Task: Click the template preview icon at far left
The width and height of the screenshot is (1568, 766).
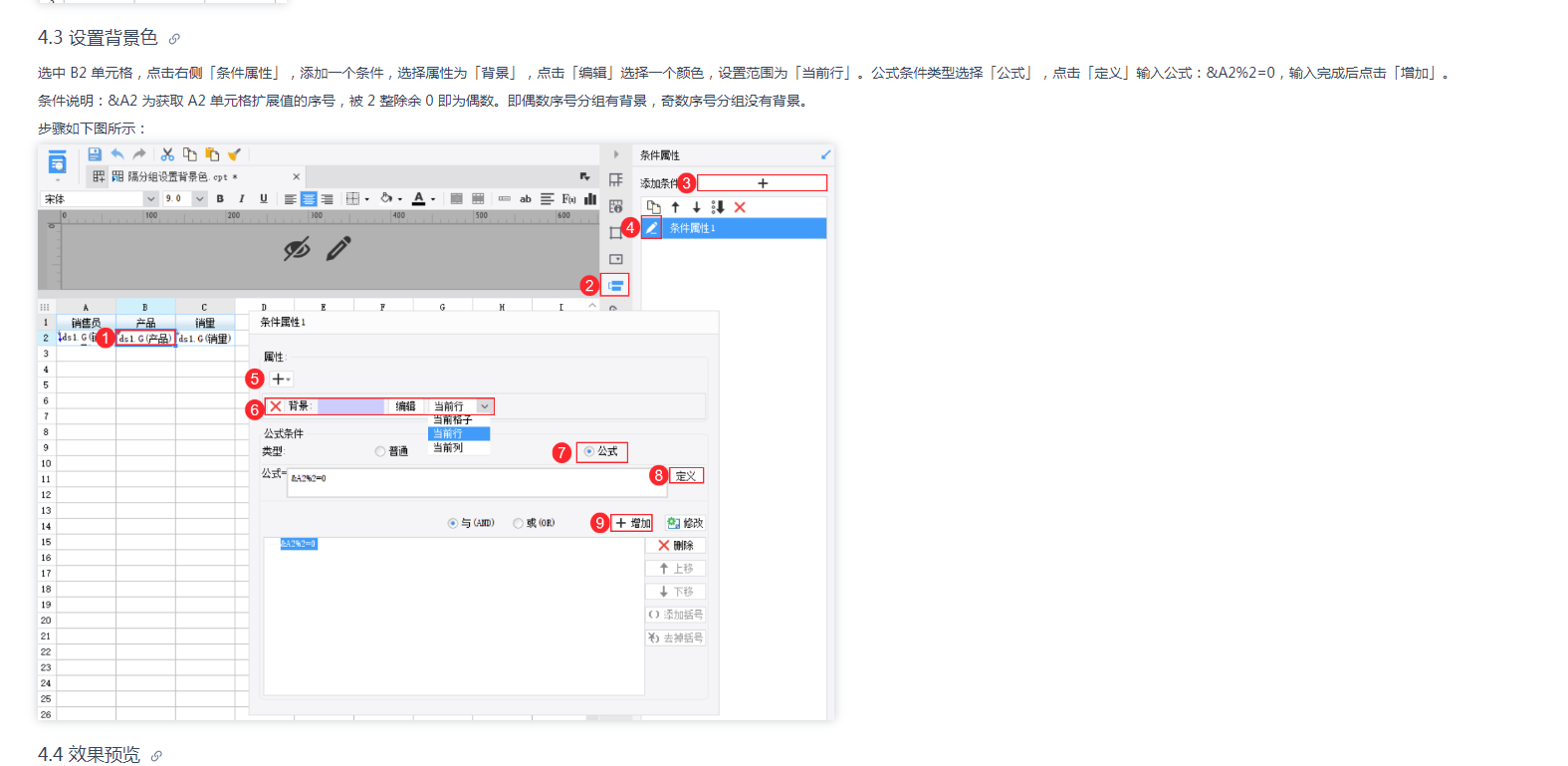Action: point(57,163)
